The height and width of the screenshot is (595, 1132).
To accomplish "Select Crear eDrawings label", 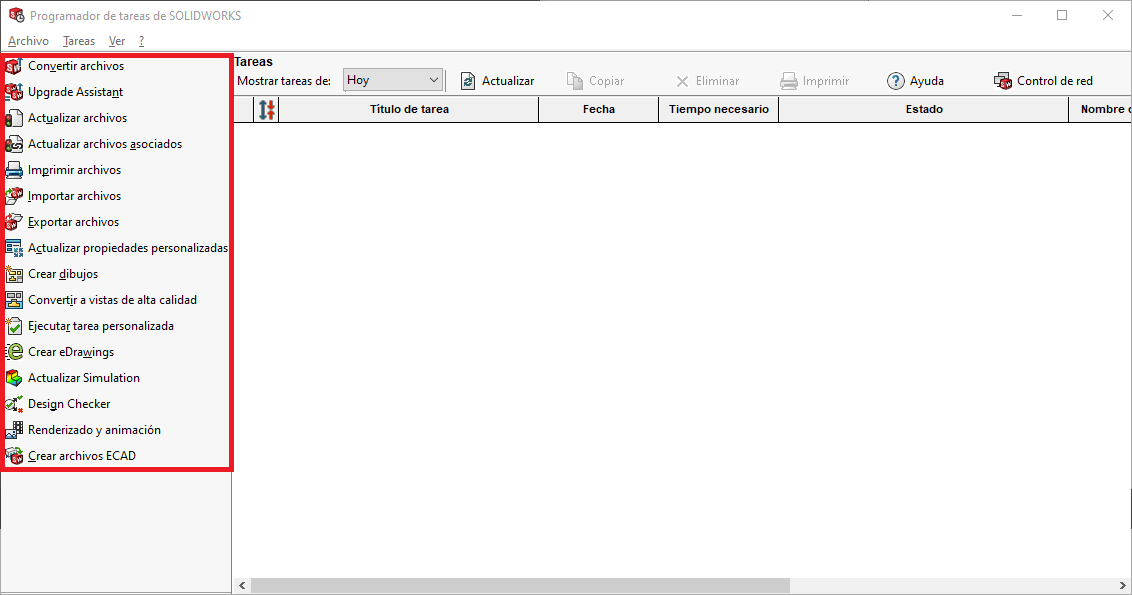I will [71, 352].
